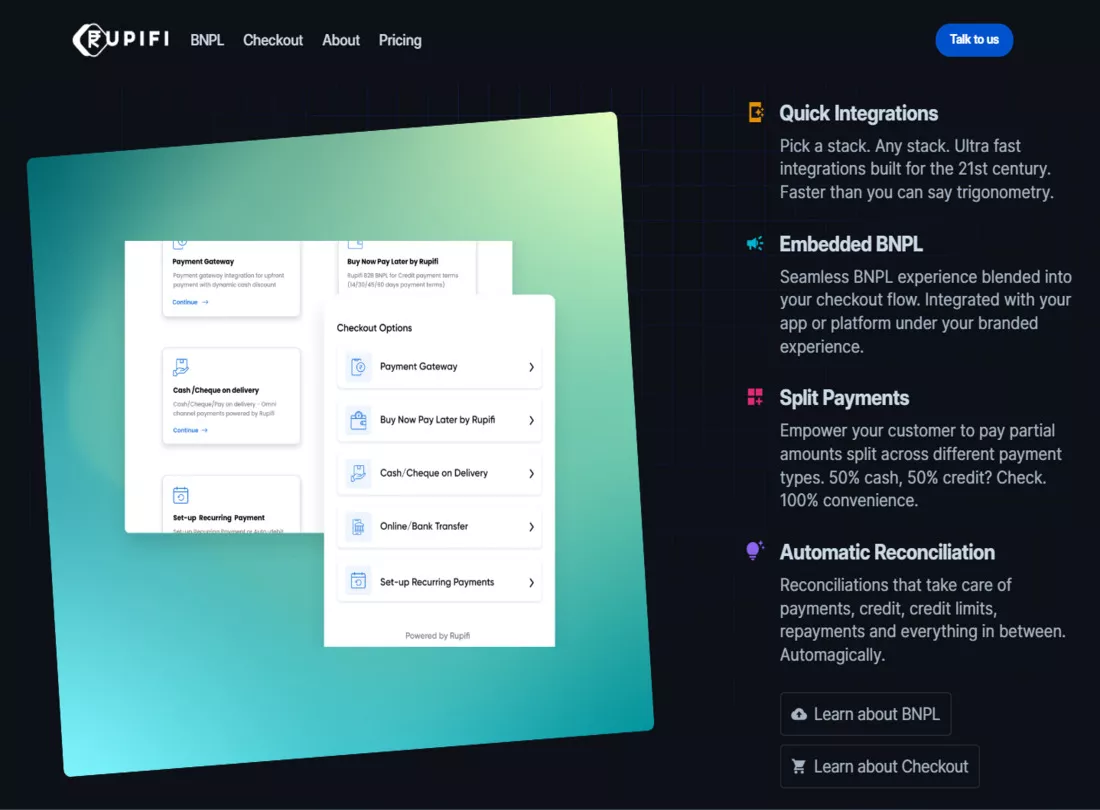Click the Payment Gateway card title
The image size is (1100, 810).
point(203,262)
